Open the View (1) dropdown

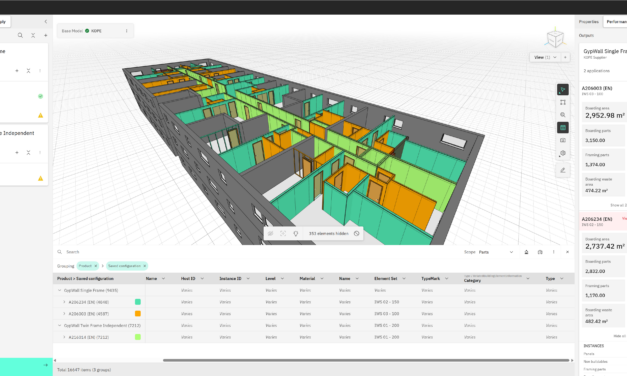click(545, 58)
